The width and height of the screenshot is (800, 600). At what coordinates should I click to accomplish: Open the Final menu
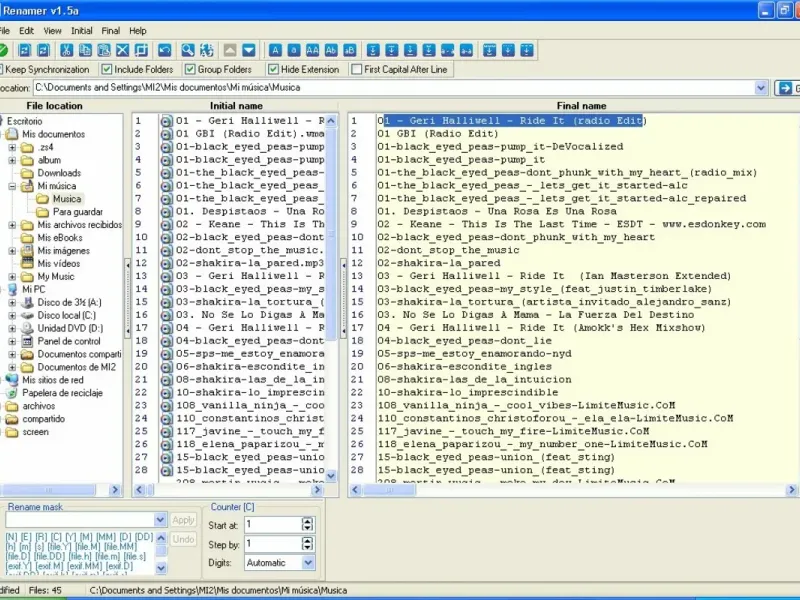click(110, 31)
